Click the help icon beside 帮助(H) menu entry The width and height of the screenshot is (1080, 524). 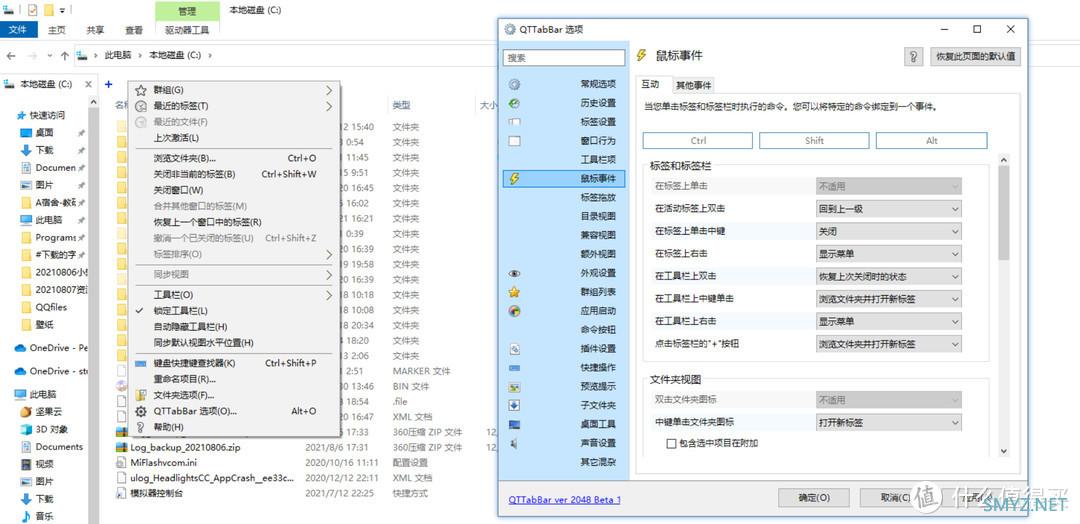point(141,427)
